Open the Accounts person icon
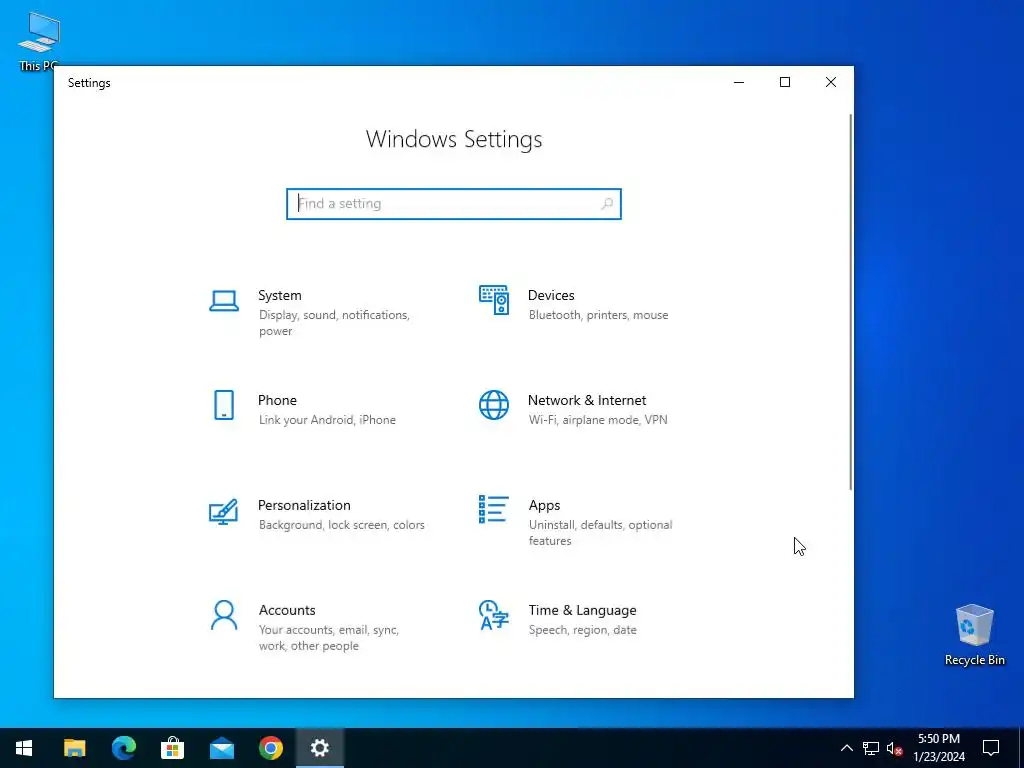The height and width of the screenshot is (768, 1024). tap(224, 615)
